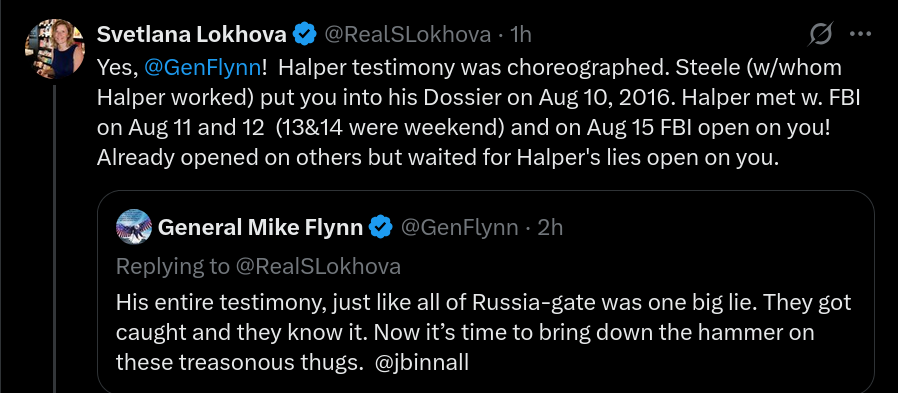
Task: Click 'Replying to @RealSLokhova' text
Action: (258, 266)
